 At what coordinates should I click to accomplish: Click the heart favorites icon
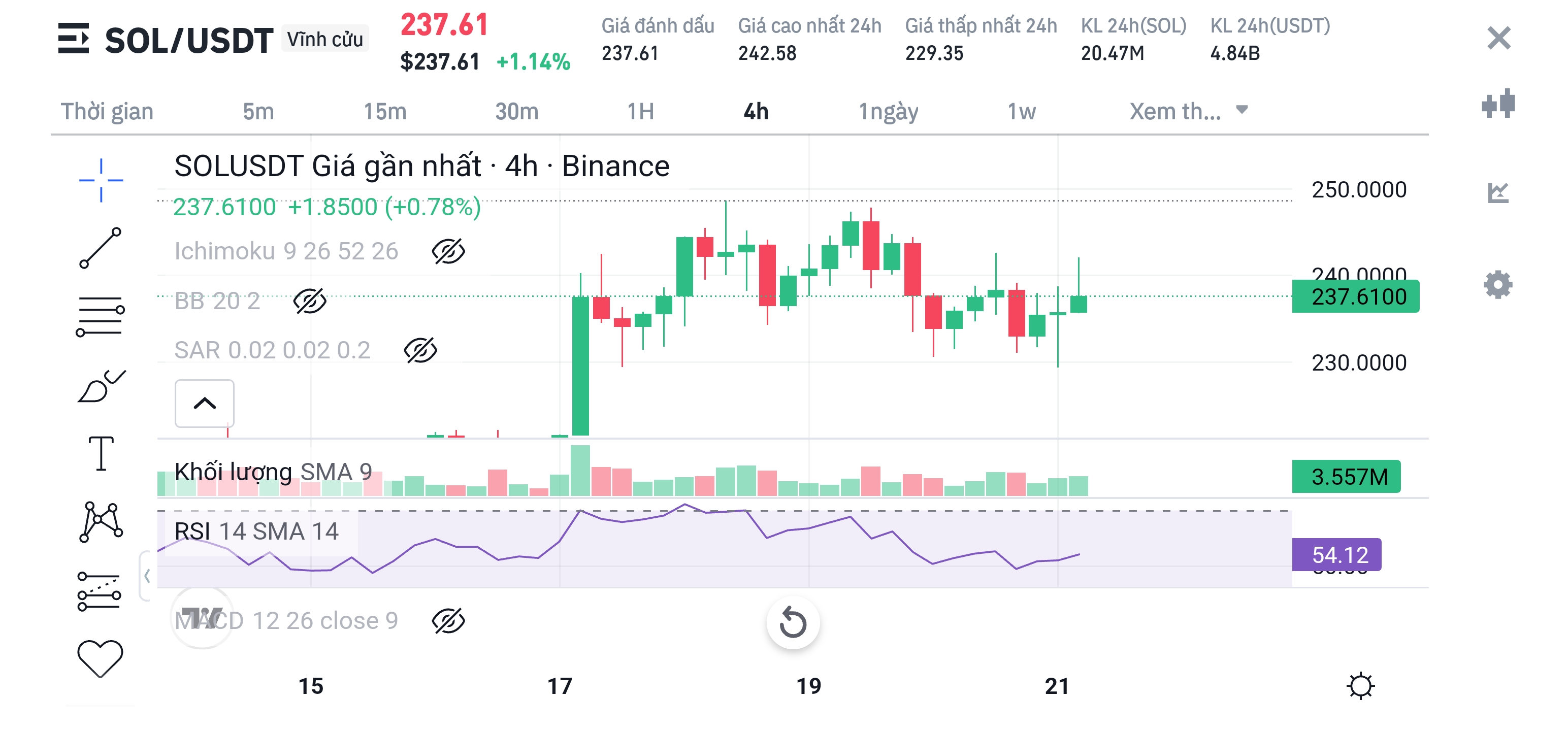pos(101,658)
